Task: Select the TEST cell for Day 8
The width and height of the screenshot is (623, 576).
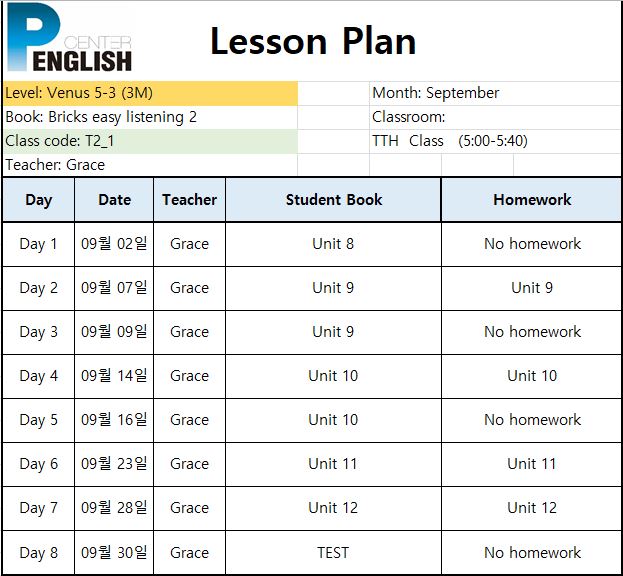Action: coord(333,553)
